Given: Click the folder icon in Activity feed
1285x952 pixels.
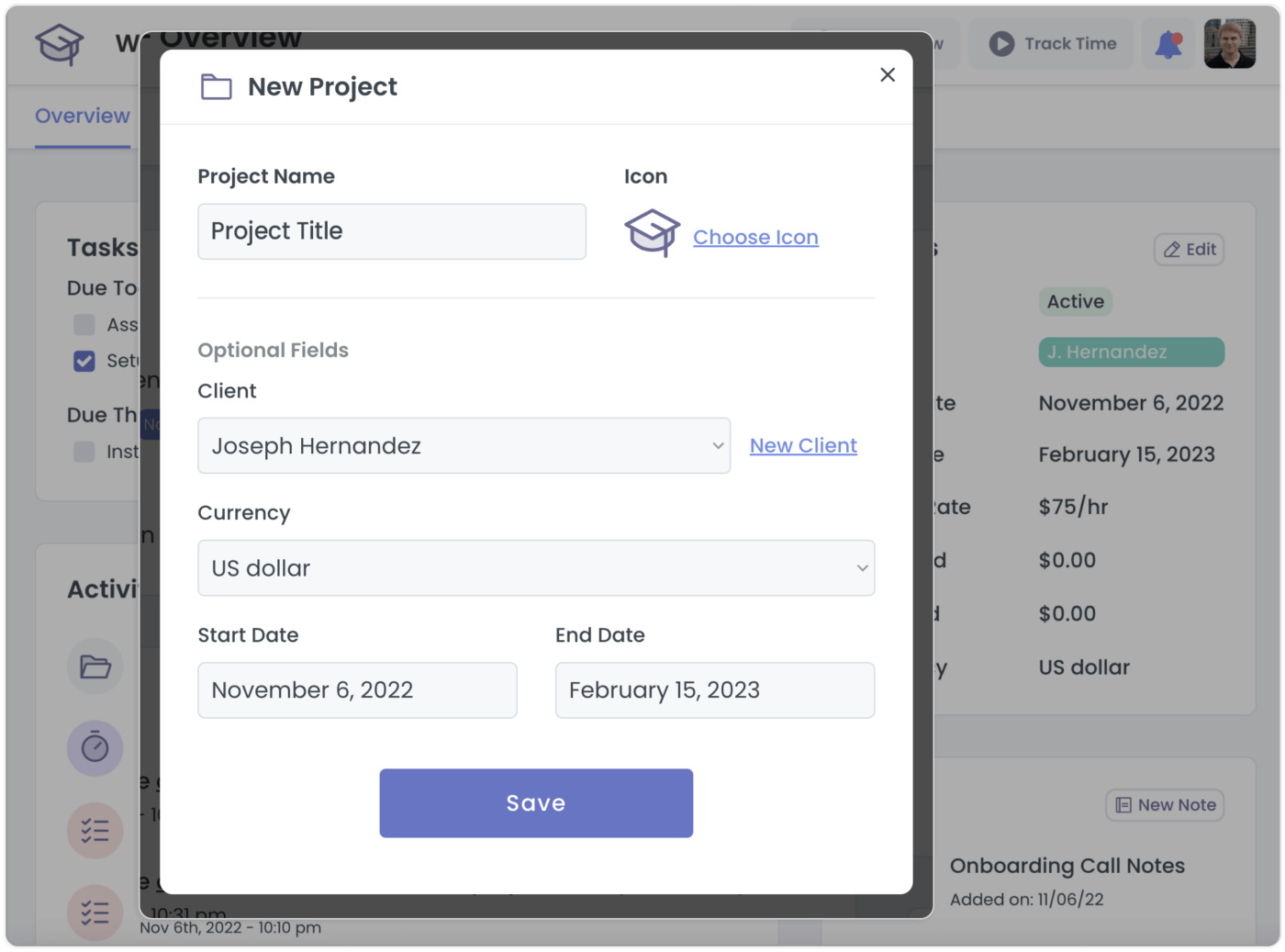Looking at the screenshot, I should coord(95,666).
